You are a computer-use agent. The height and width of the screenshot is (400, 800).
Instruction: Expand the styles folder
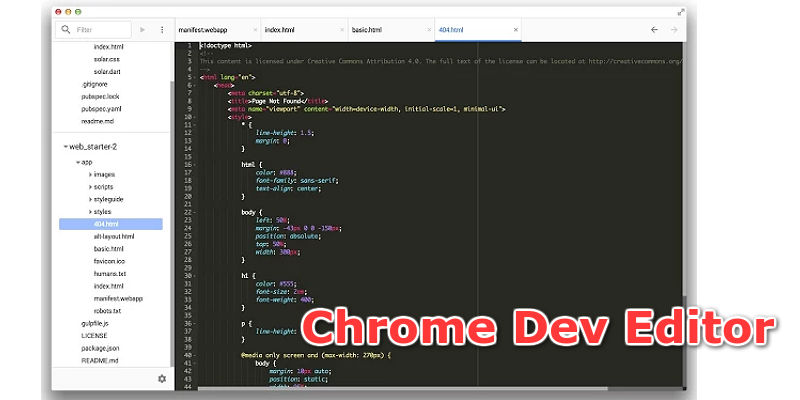[x=90, y=212]
